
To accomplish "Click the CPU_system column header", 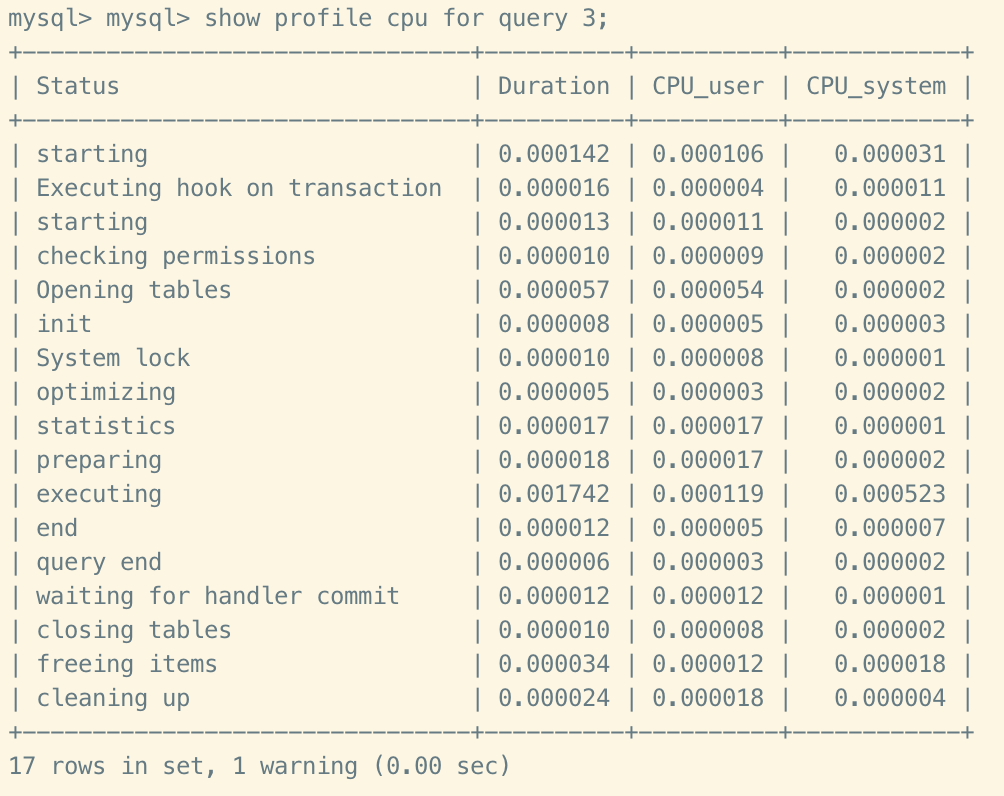I will click(x=875, y=86).
